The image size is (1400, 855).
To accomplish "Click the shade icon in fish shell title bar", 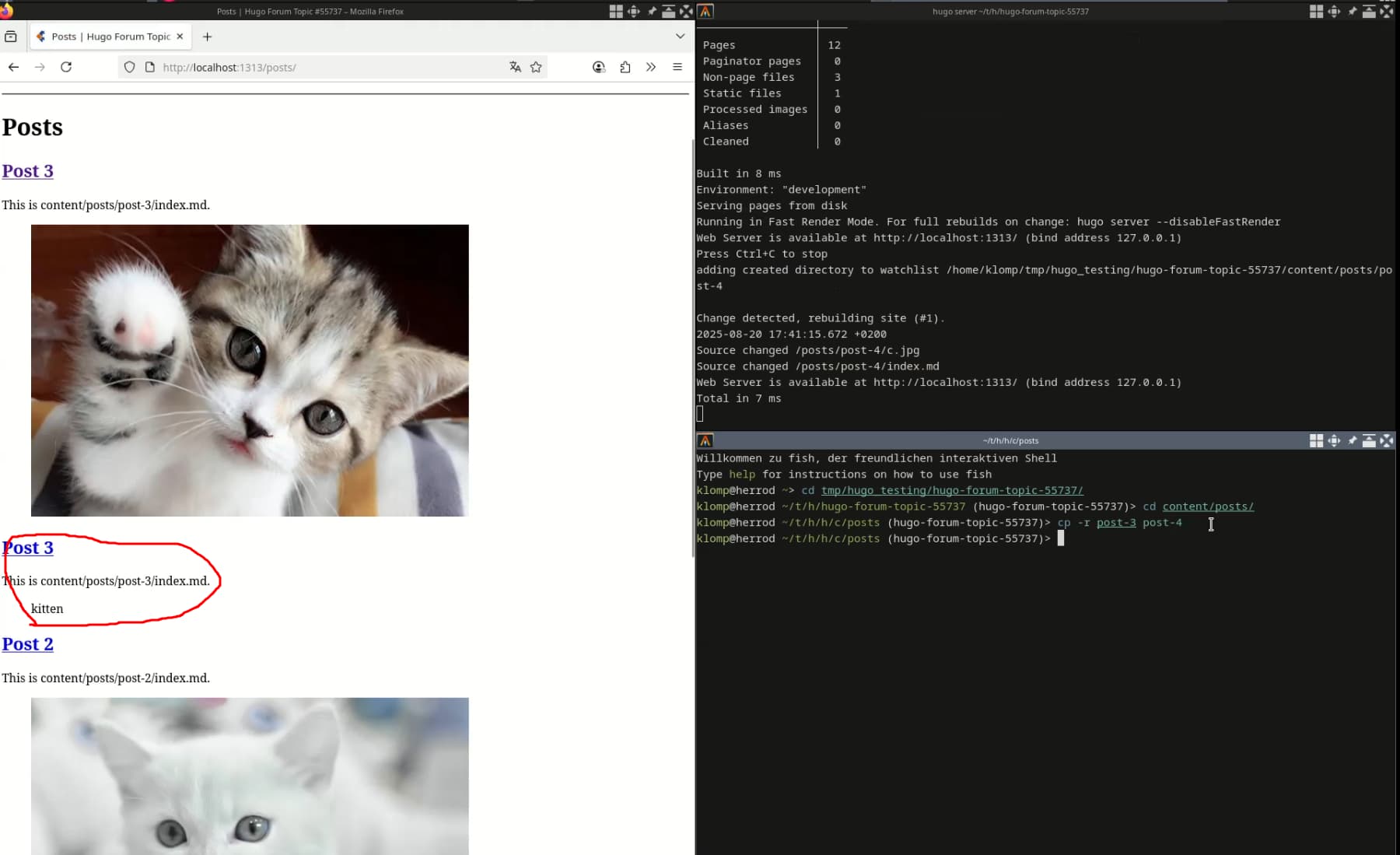I will coord(1369,440).
